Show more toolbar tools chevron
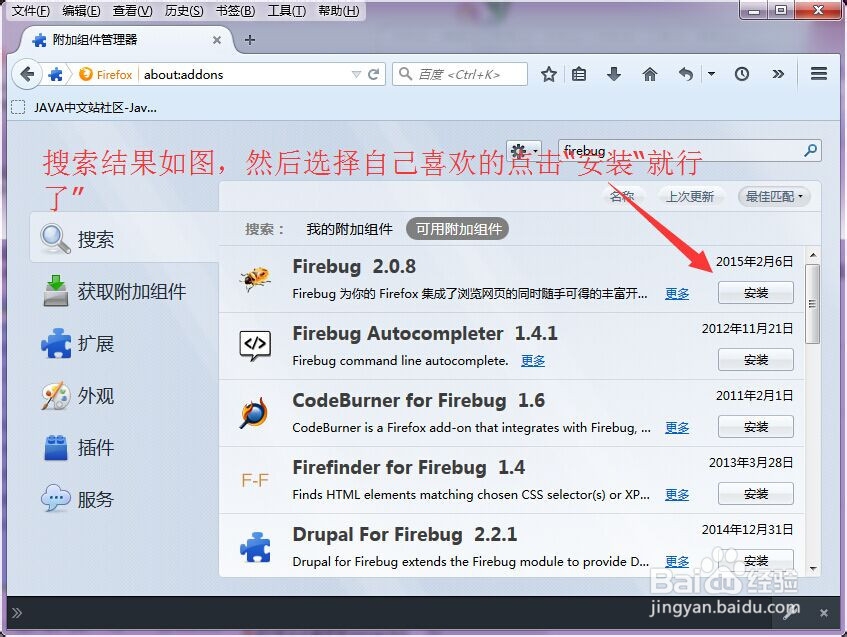Viewport: 847px width, 637px height. 778,74
